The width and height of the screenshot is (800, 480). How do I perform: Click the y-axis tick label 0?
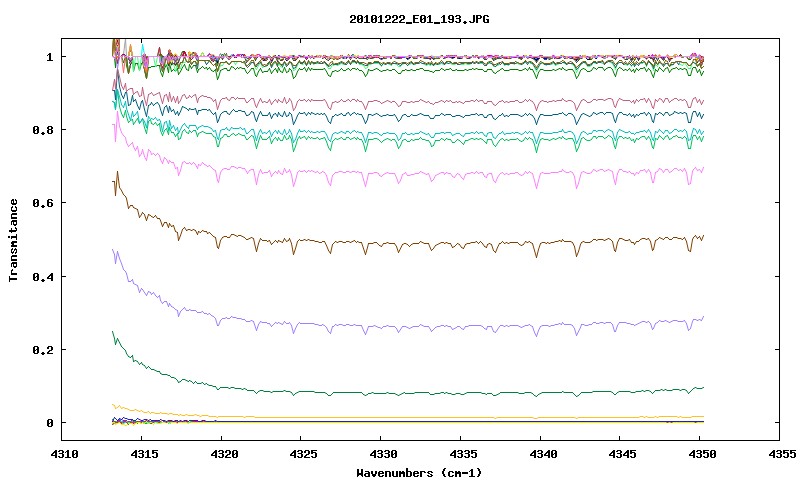(x=49, y=423)
